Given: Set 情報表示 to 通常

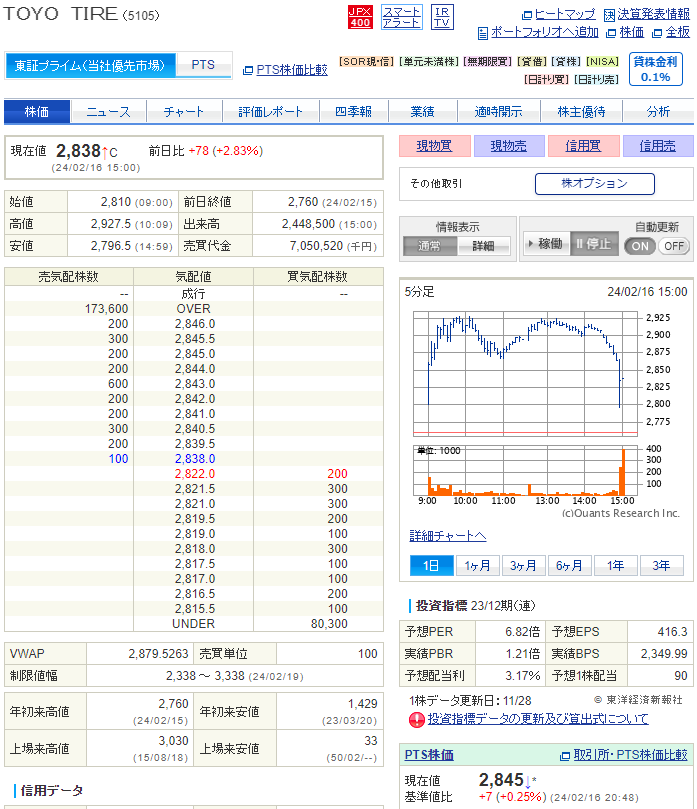Looking at the screenshot, I should pos(429,246).
